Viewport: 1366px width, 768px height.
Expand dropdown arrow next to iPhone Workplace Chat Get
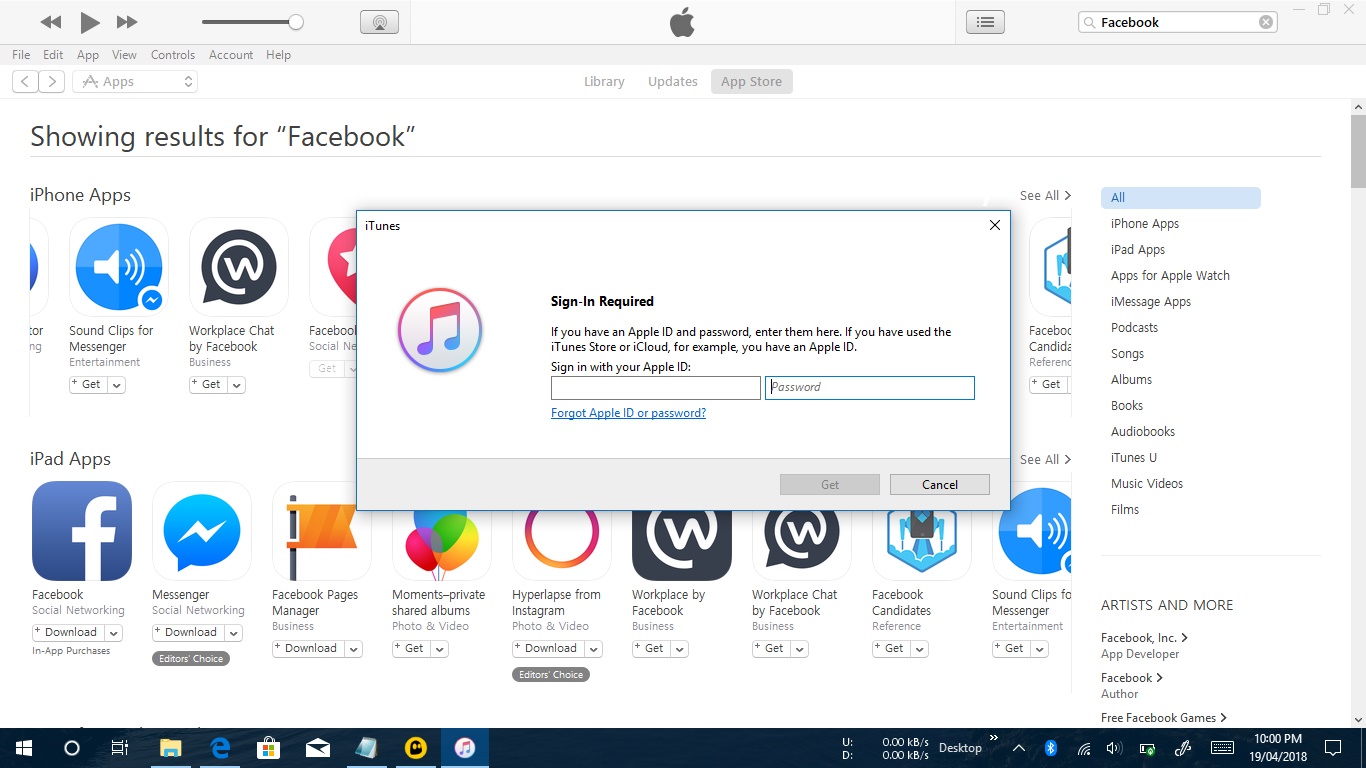[x=237, y=384]
